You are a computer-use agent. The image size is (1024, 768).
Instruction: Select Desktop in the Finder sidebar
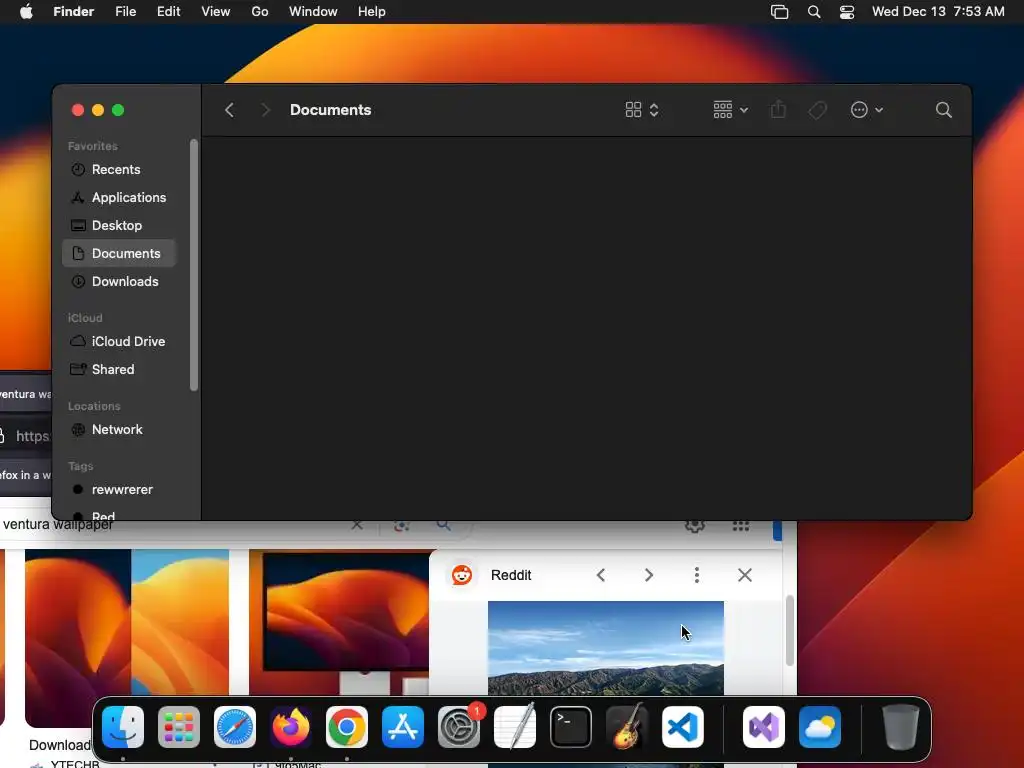(119, 225)
